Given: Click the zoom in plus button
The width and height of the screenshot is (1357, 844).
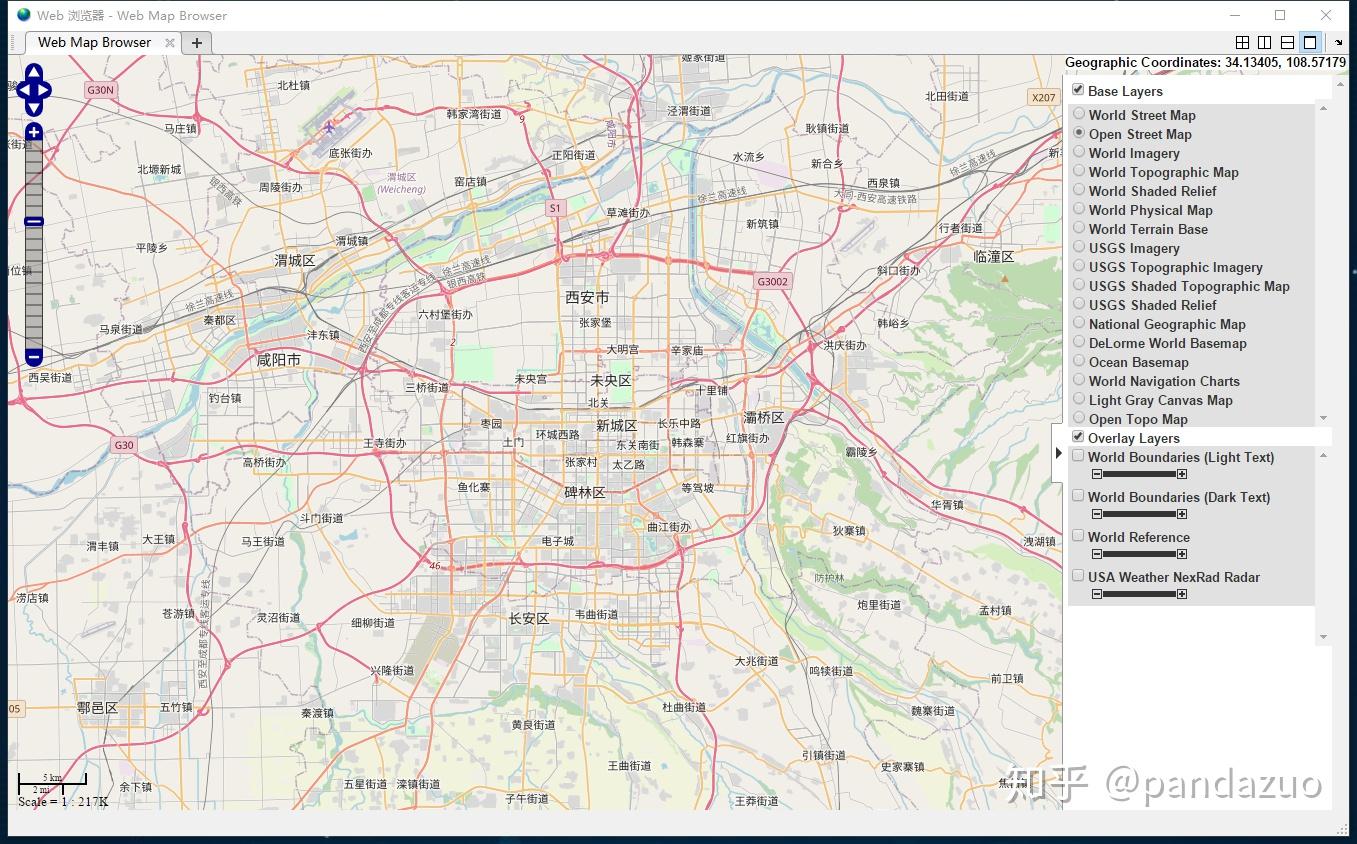Looking at the screenshot, I should tap(33, 132).
